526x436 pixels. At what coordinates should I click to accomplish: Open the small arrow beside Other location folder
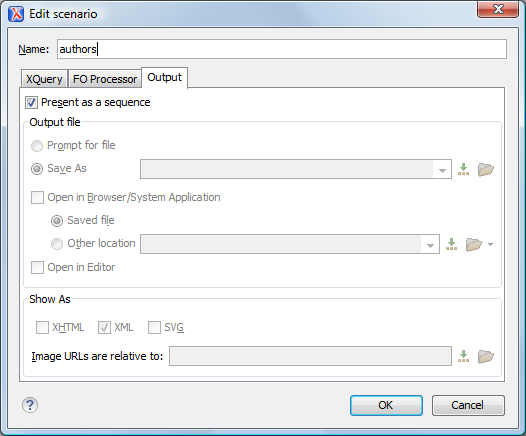pyautogui.click(x=490, y=244)
